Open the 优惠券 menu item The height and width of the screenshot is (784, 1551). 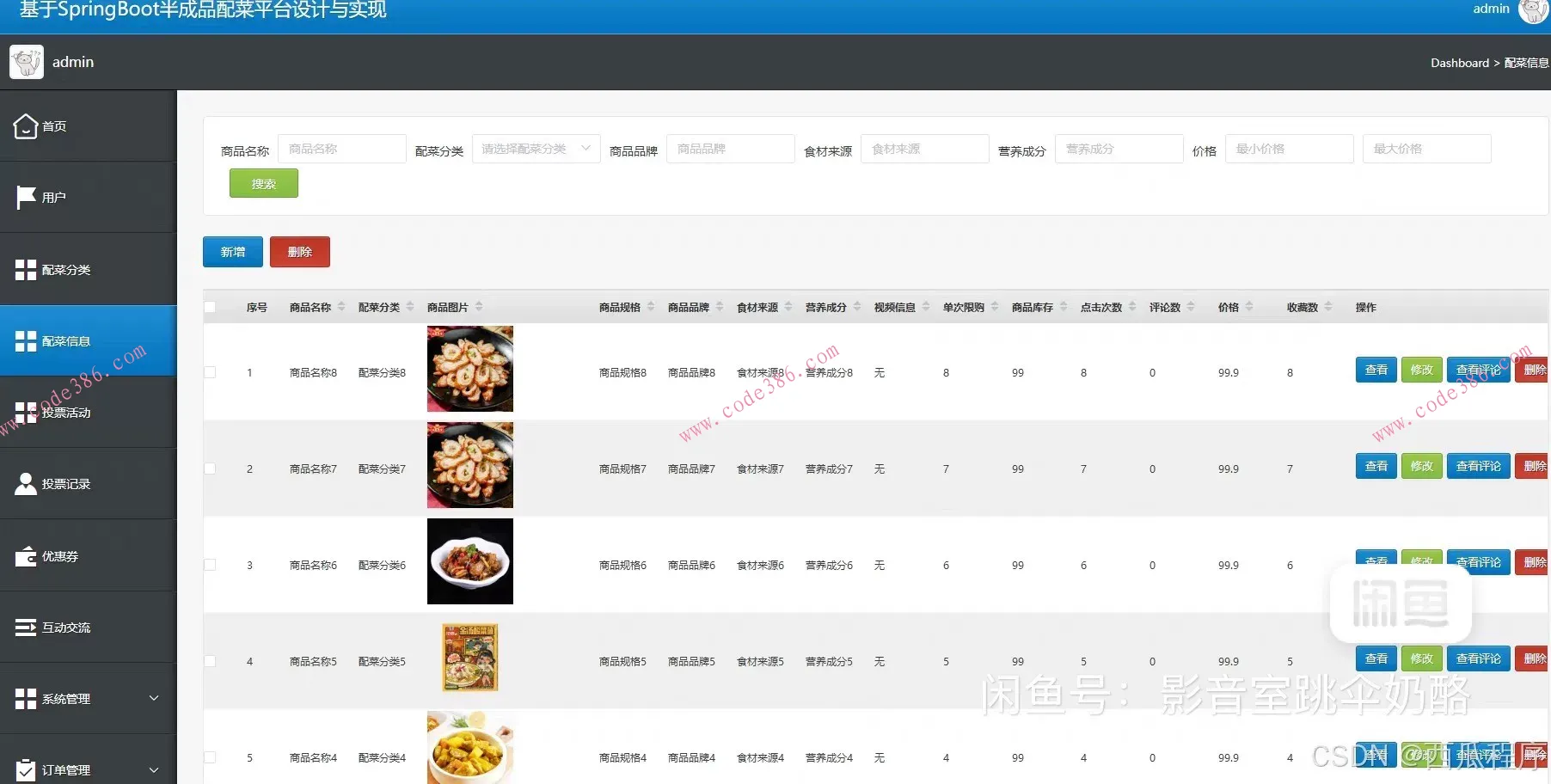[88, 556]
